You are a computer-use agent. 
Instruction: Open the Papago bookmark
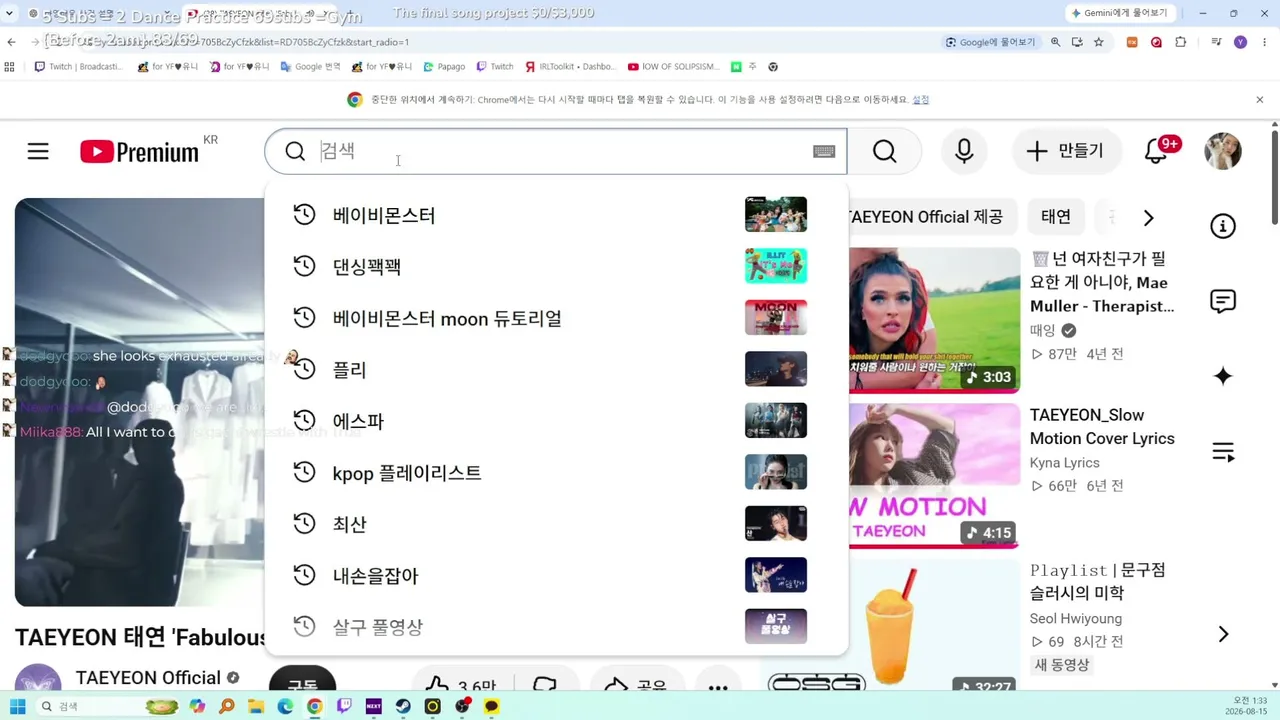click(444, 67)
